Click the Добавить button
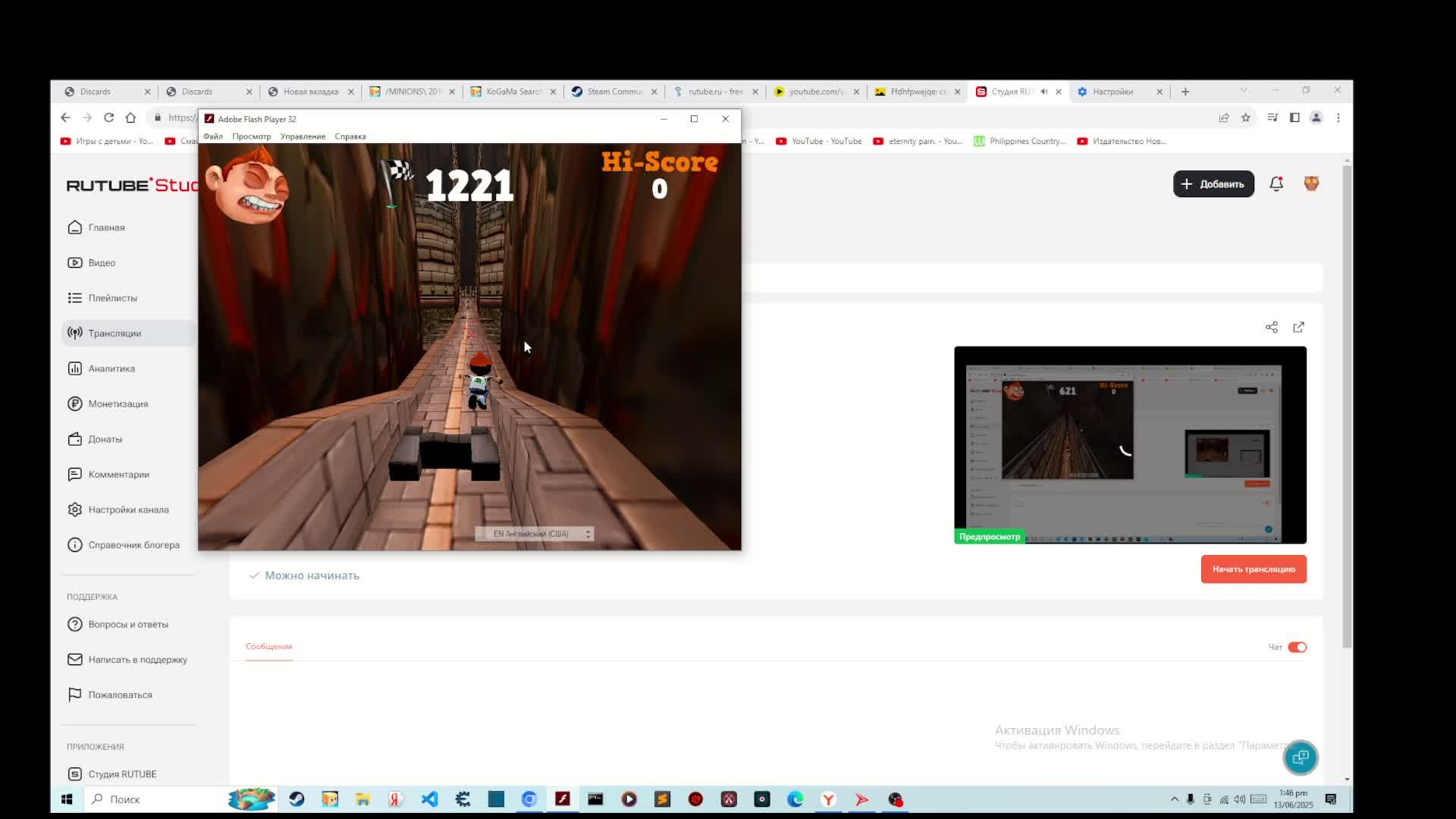The image size is (1456, 819). tap(1213, 184)
